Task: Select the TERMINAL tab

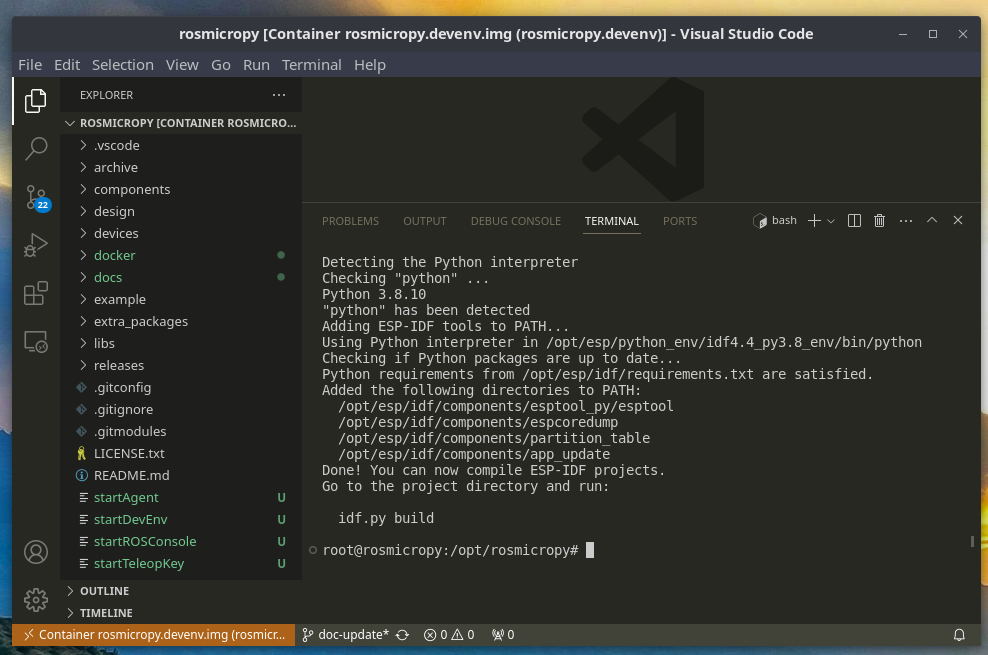Action: (612, 221)
